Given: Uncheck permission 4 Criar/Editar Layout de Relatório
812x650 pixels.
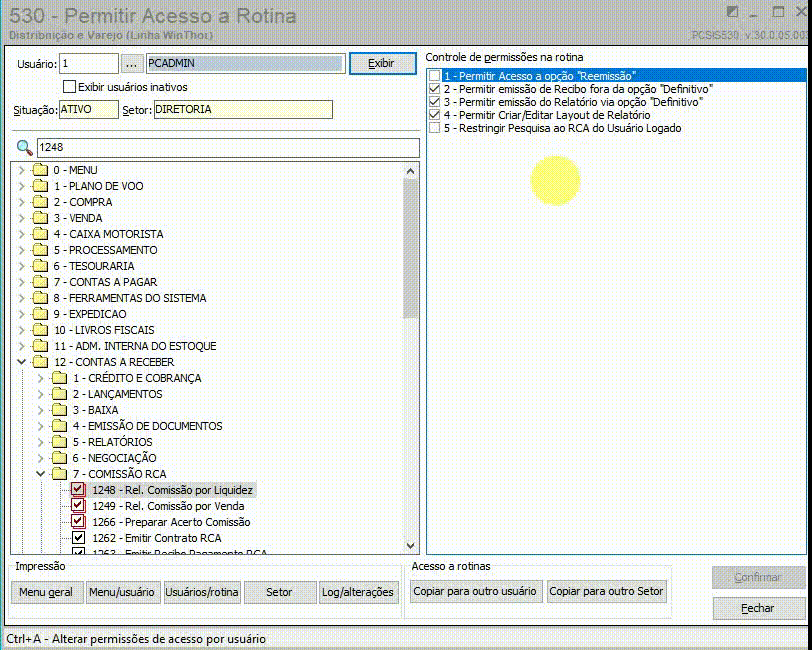Looking at the screenshot, I should [x=434, y=115].
